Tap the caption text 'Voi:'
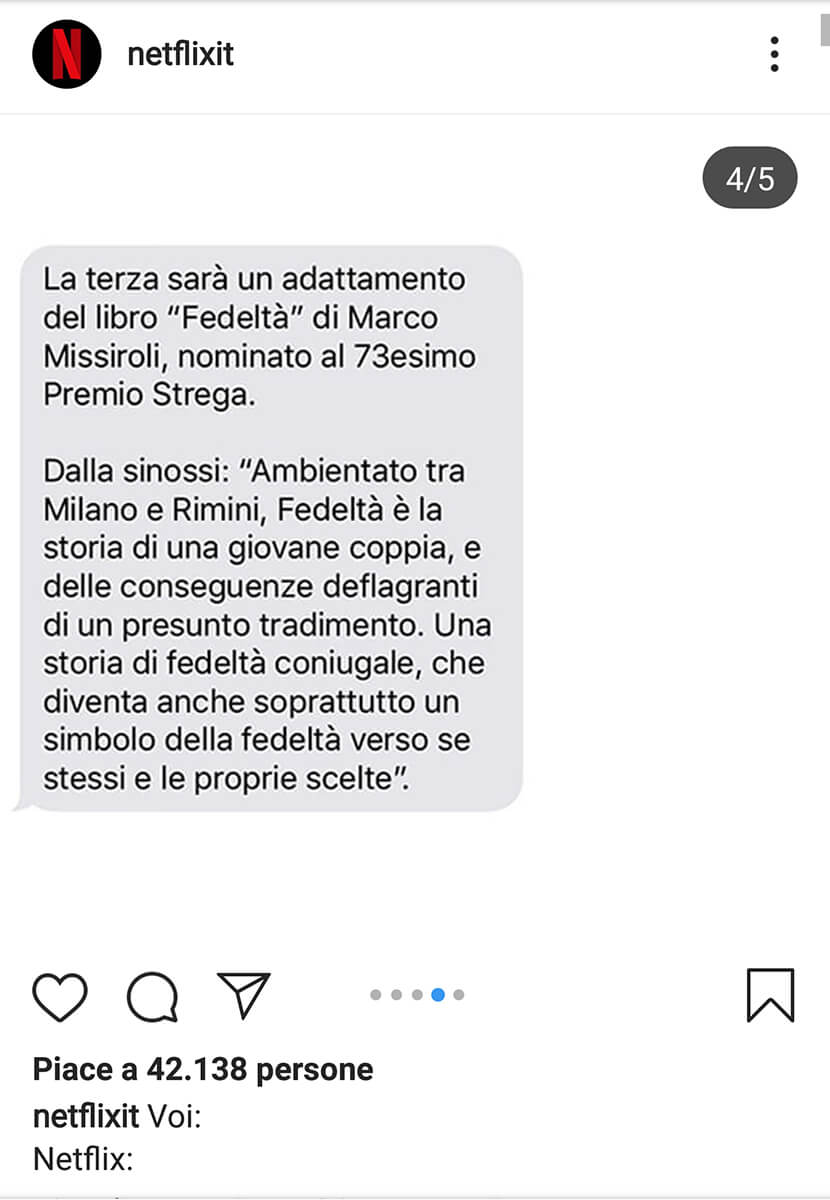The height and width of the screenshot is (1200, 830). (174, 1115)
